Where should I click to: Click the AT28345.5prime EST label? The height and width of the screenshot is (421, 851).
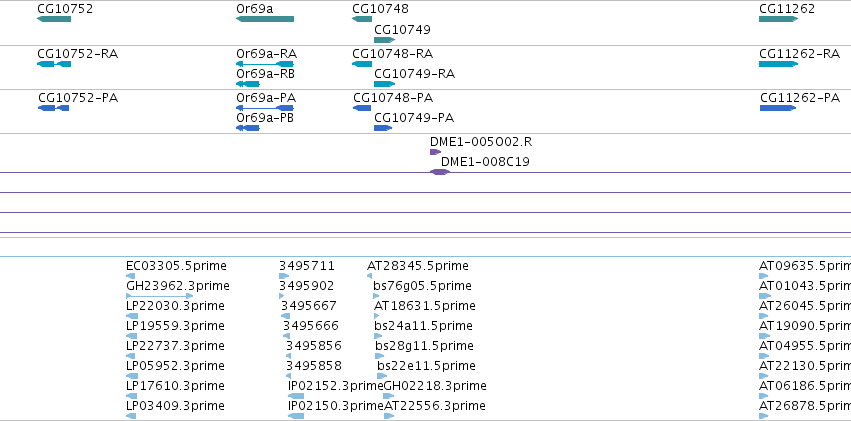click(417, 266)
